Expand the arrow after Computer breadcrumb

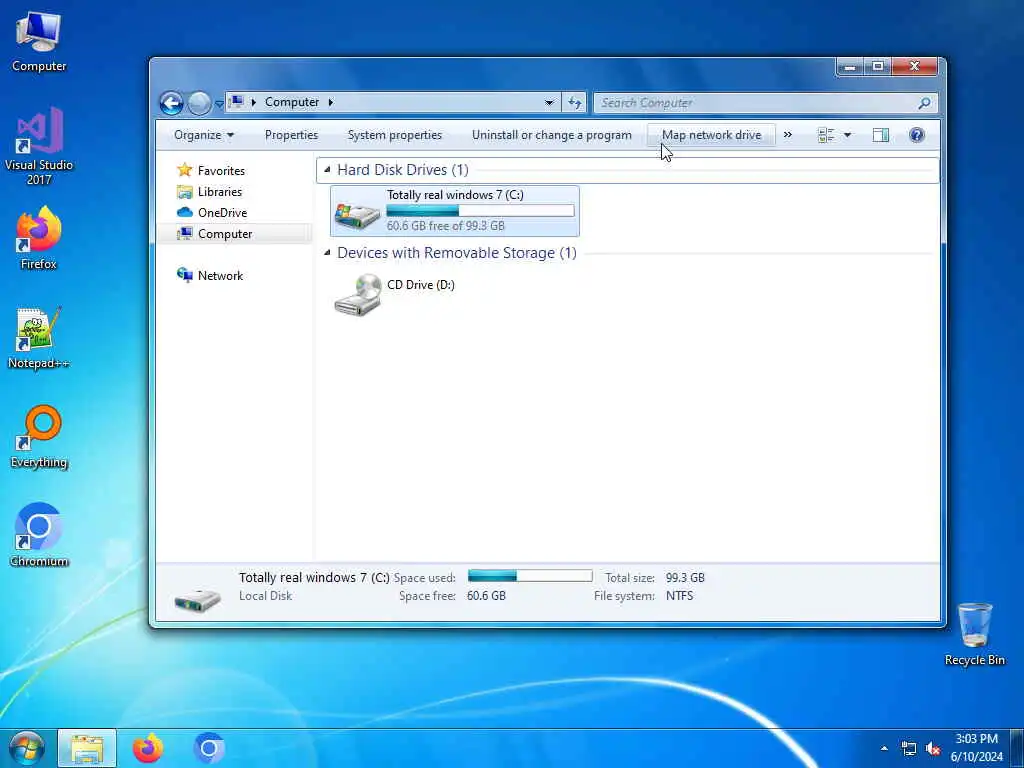330,102
